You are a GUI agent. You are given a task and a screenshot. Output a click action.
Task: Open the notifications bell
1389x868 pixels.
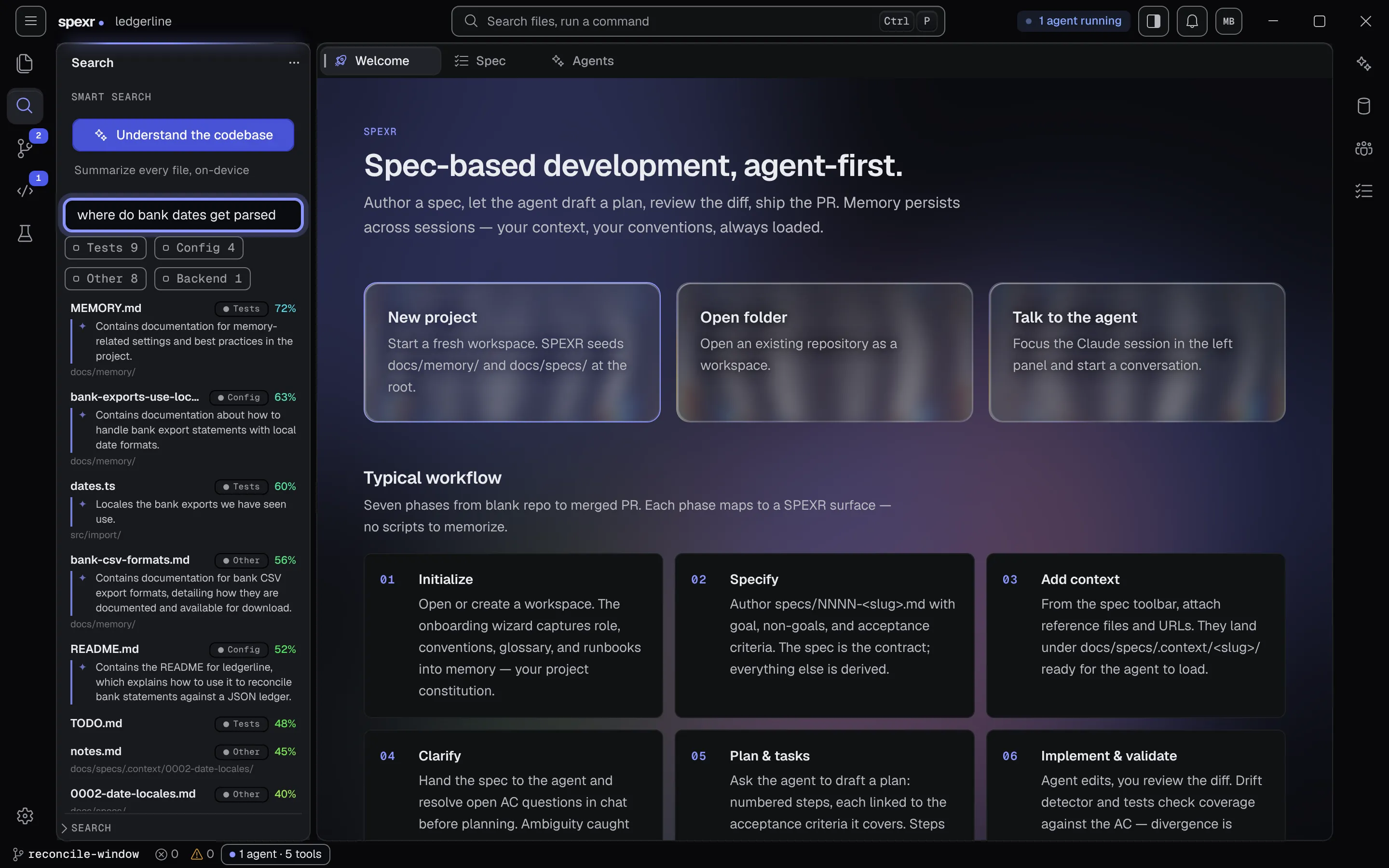(x=1192, y=21)
